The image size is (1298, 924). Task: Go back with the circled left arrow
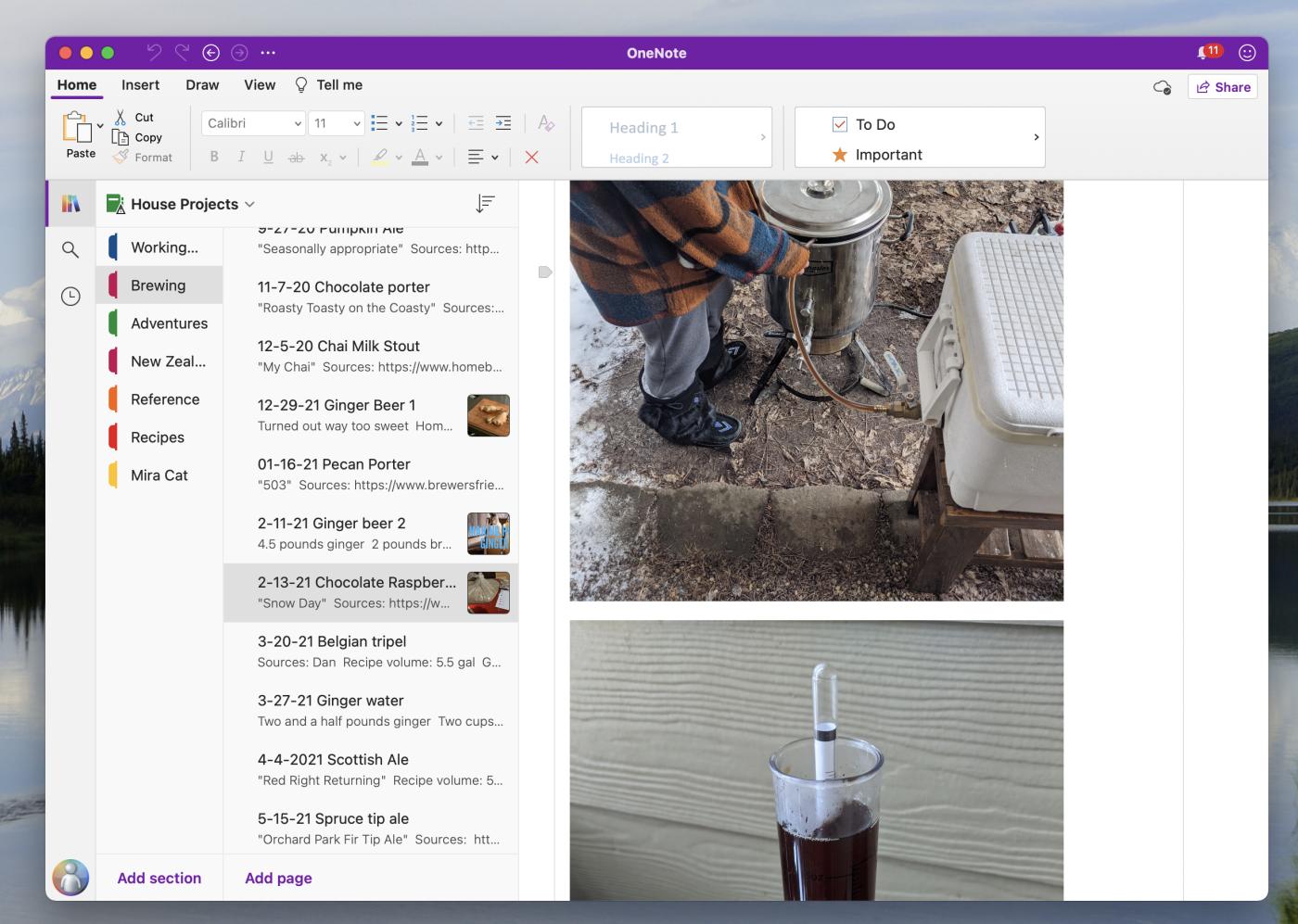210,53
